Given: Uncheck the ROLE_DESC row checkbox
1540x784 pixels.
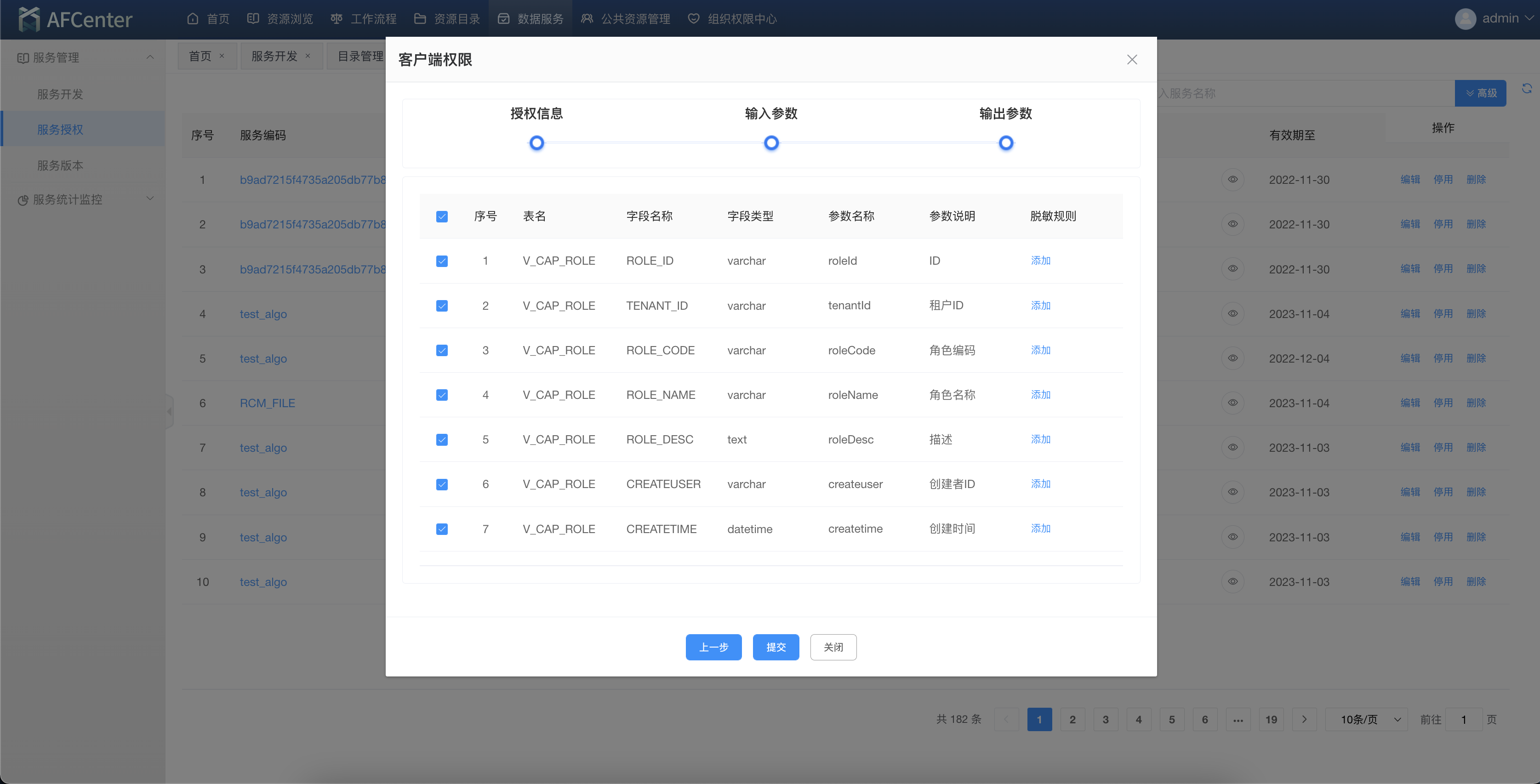Looking at the screenshot, I should (442, 440).
